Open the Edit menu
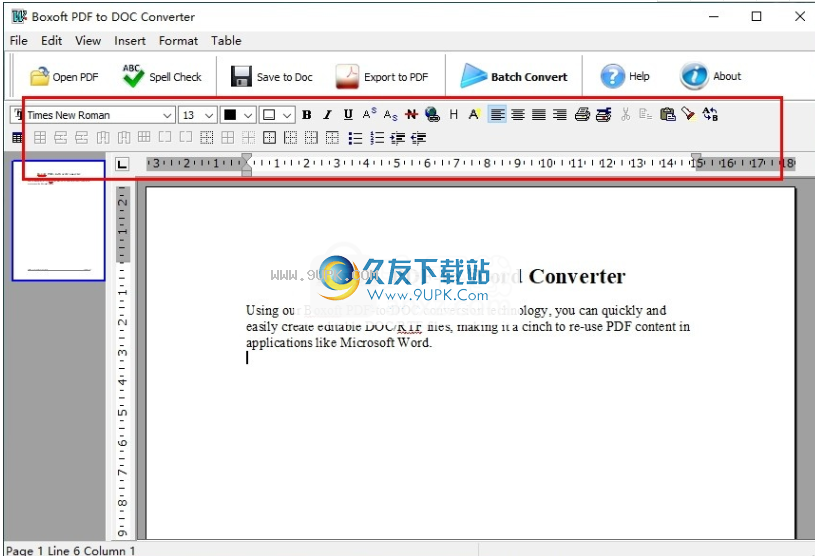 pyautogui.click(x=51, y=41)
